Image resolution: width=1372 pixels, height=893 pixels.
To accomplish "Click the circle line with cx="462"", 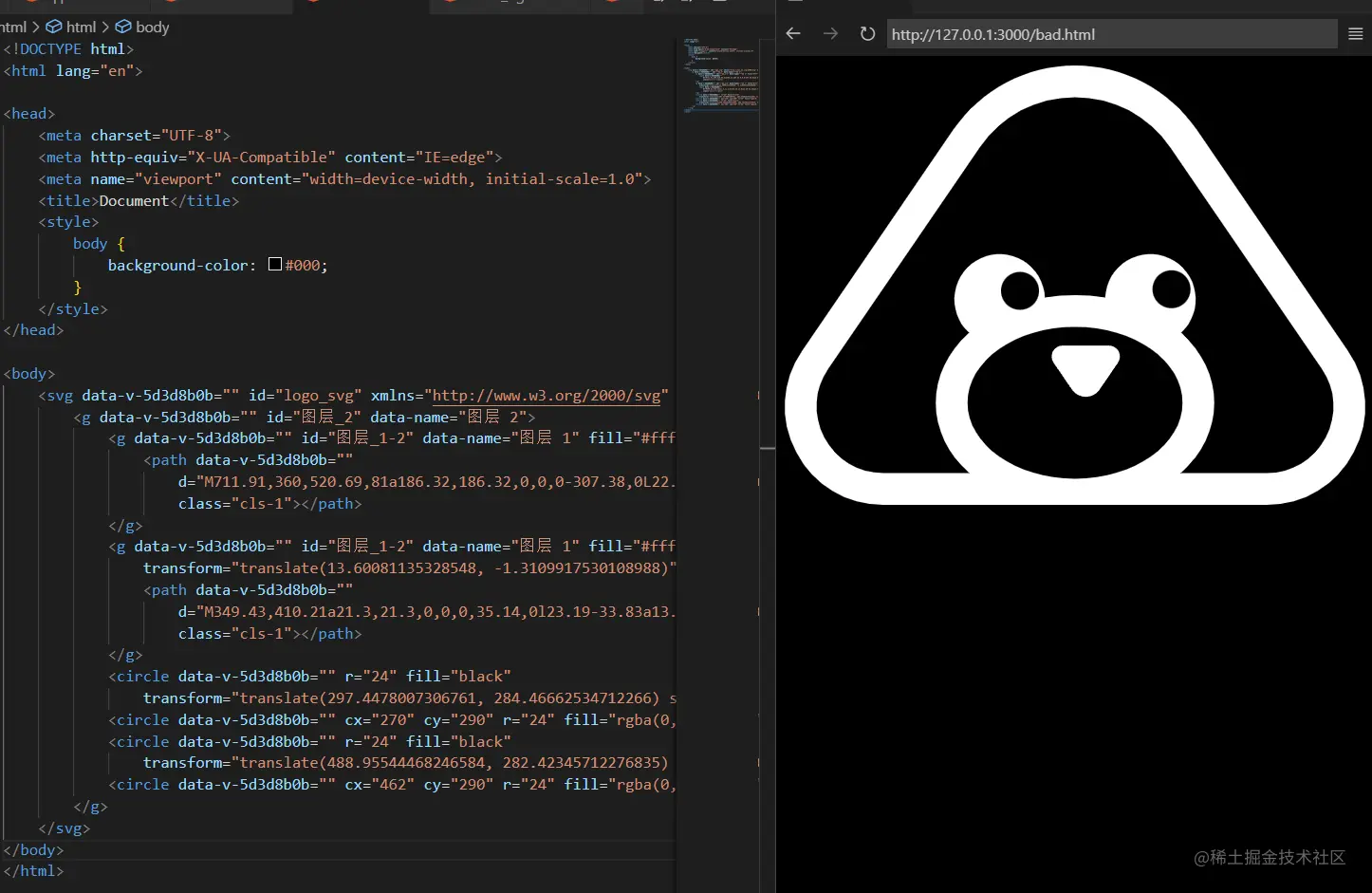I will (392, 785).
